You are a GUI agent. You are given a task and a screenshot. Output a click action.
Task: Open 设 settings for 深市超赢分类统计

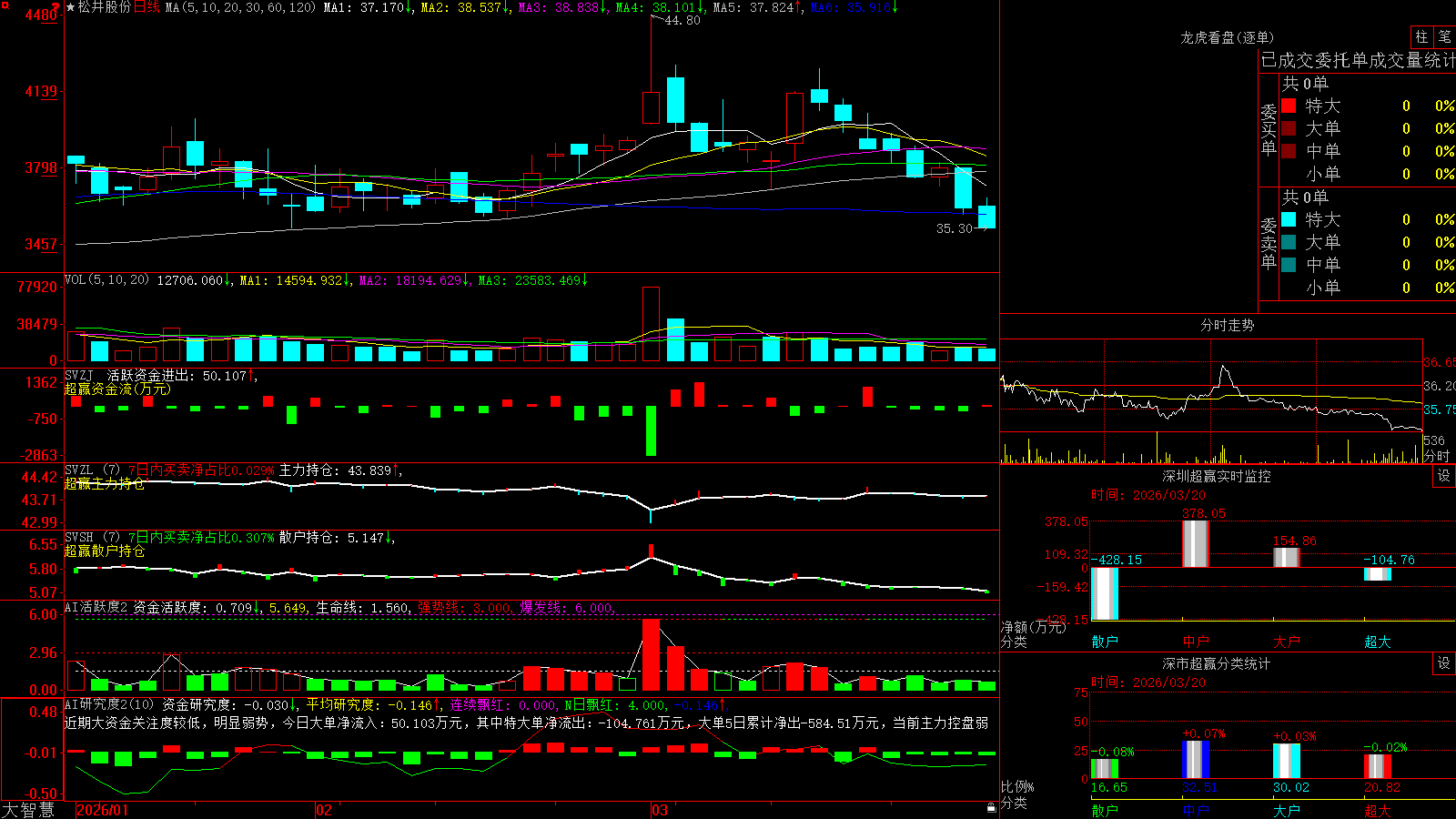click(x=1443, y=663)
